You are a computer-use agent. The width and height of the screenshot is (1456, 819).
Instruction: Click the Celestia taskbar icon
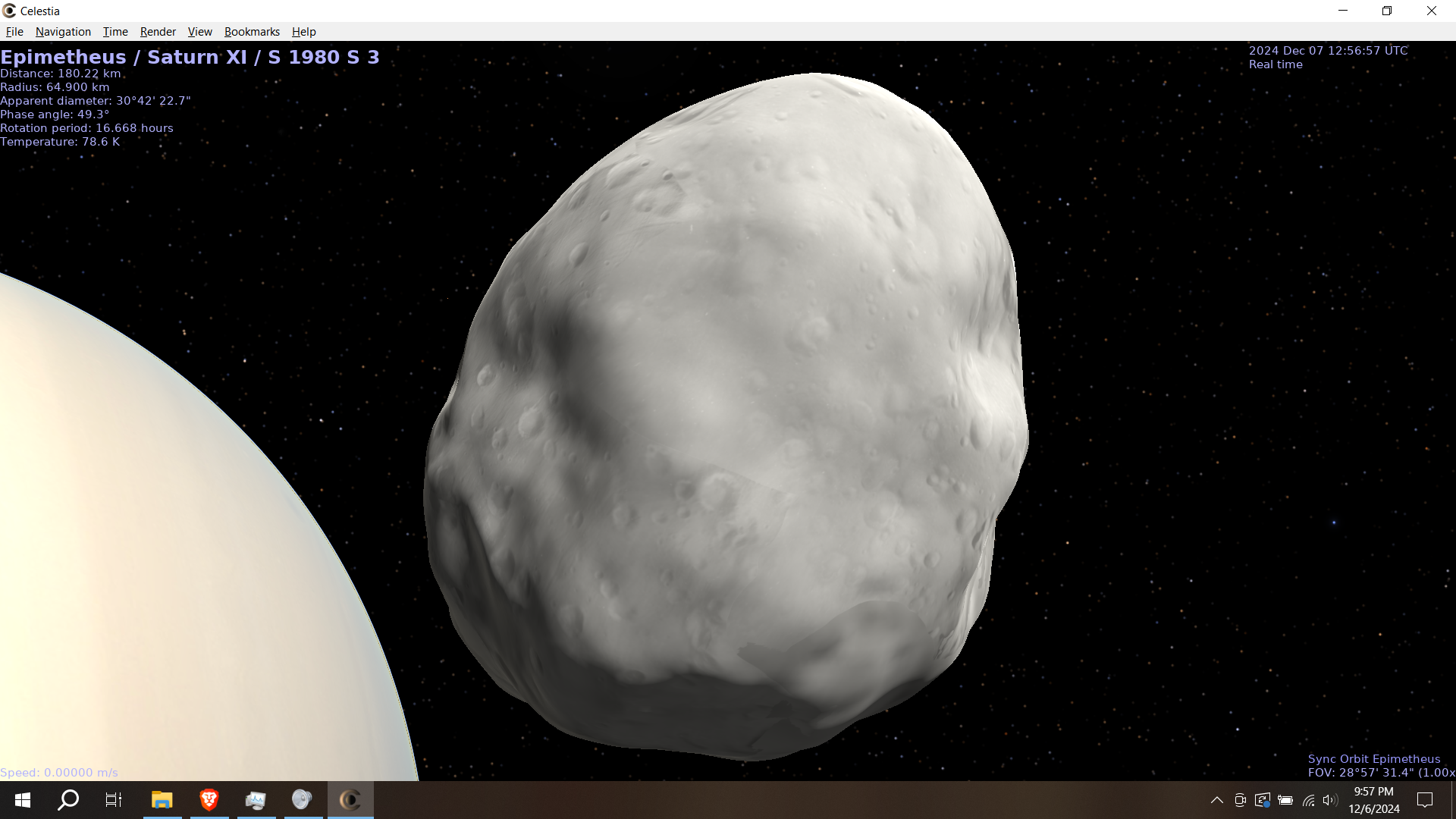point(350,800)
